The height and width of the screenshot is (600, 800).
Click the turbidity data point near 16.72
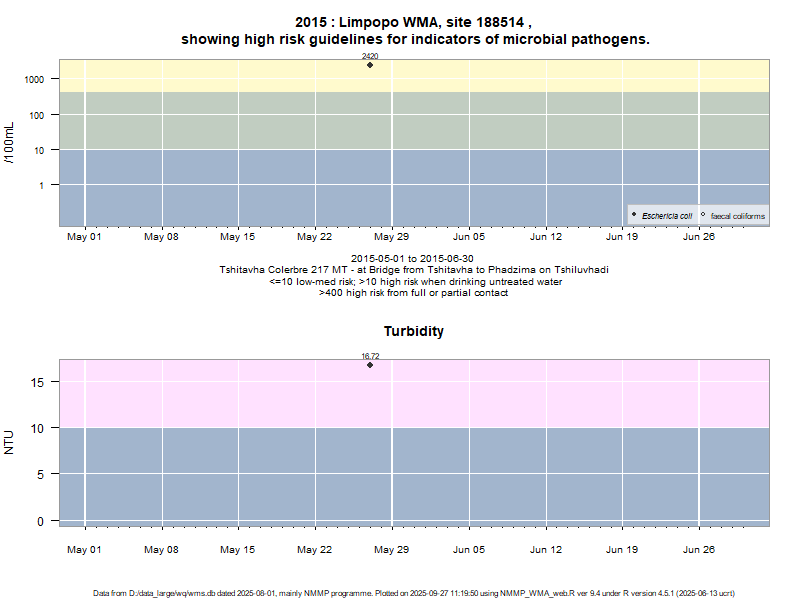370,364
